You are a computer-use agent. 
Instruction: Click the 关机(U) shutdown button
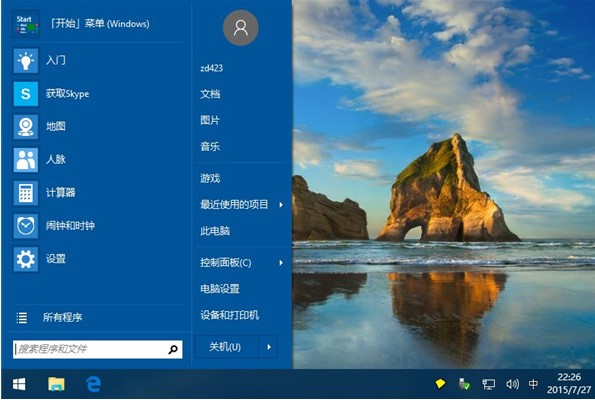point(227,347)
